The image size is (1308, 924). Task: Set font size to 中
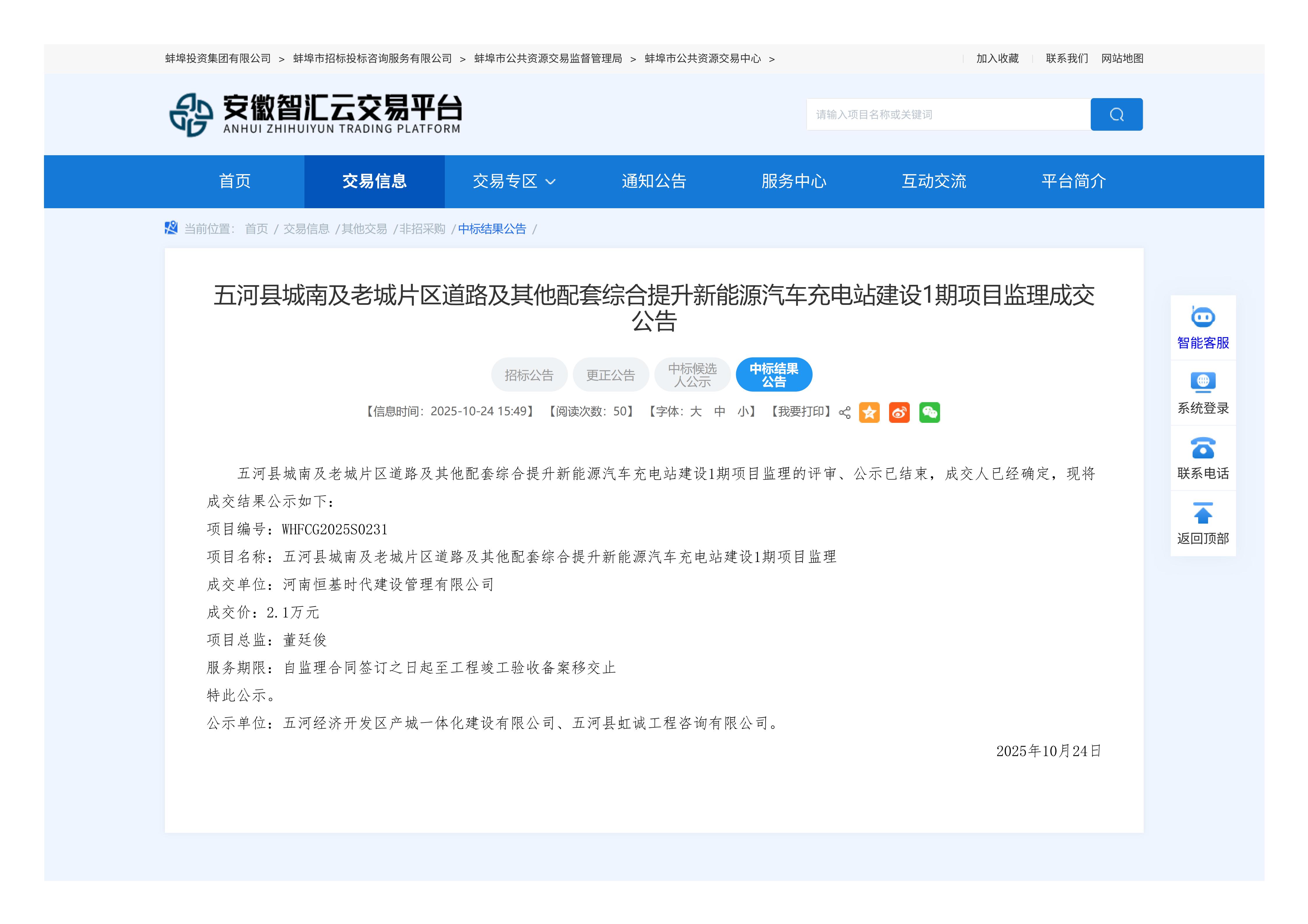(x=720, y=411)
